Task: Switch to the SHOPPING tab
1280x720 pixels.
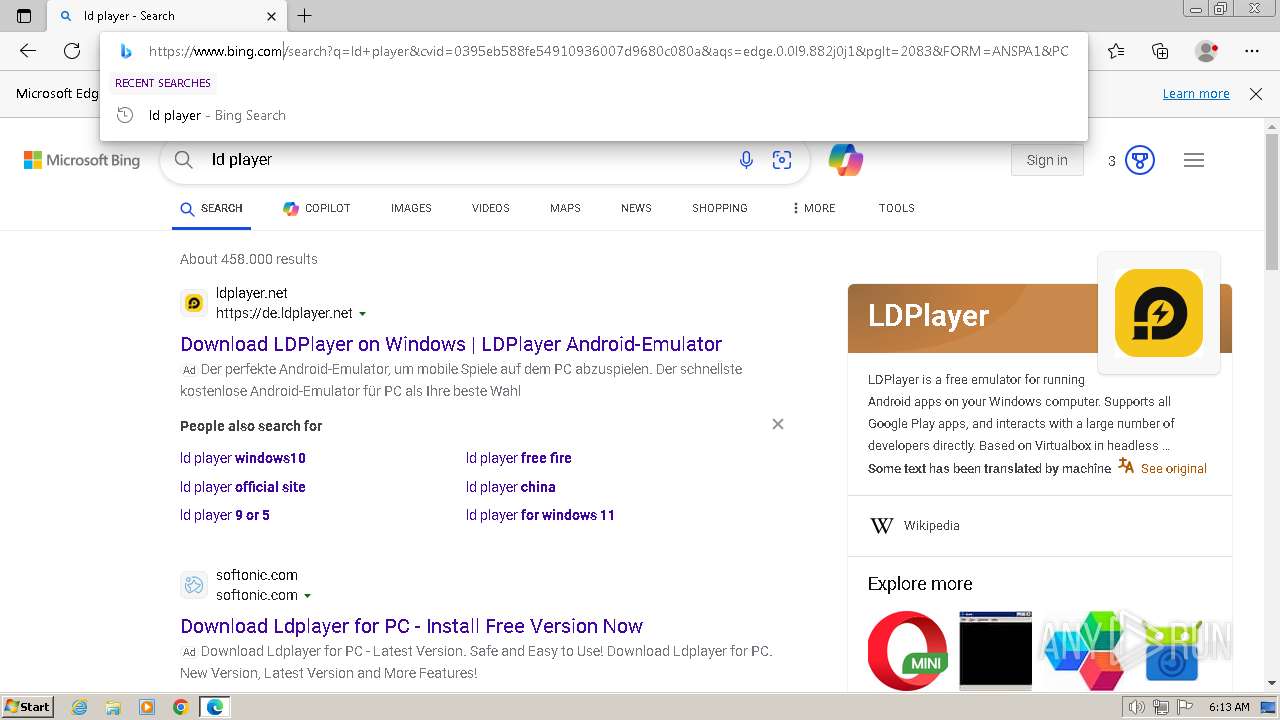Action: [720, 208]
